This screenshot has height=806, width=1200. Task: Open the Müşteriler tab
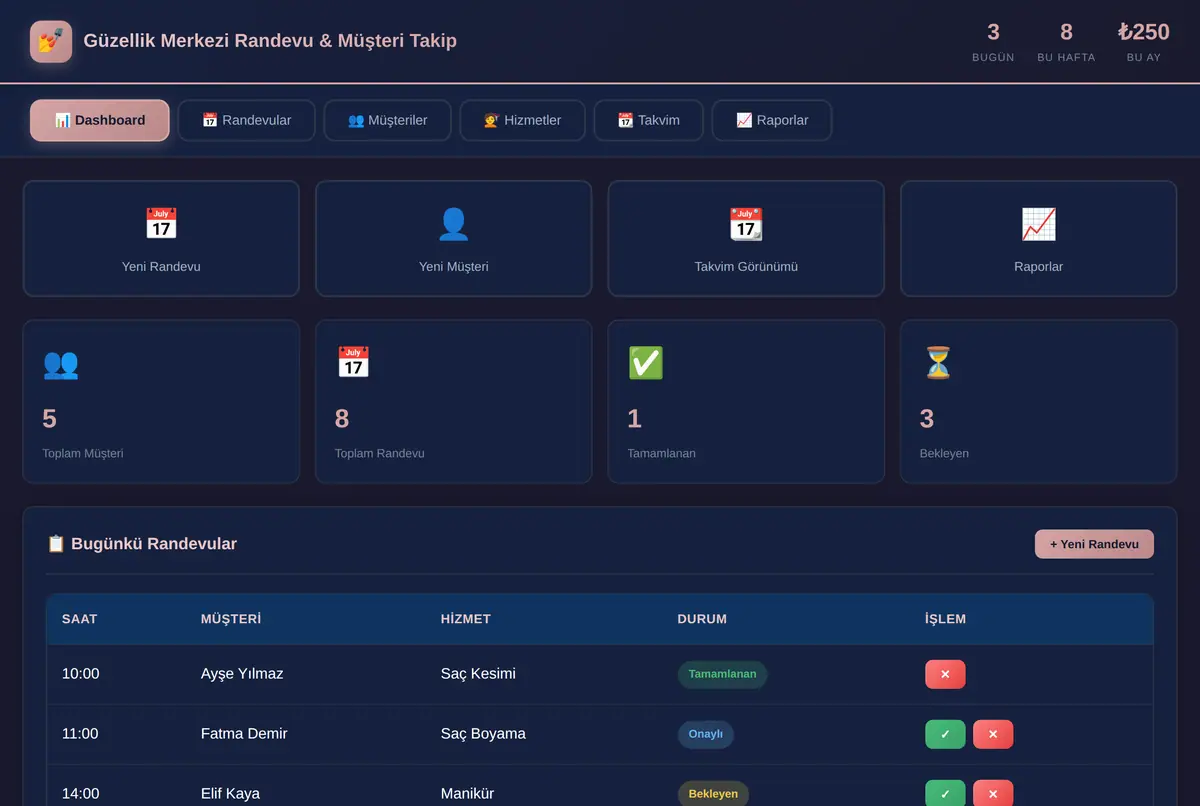(388, 120)
